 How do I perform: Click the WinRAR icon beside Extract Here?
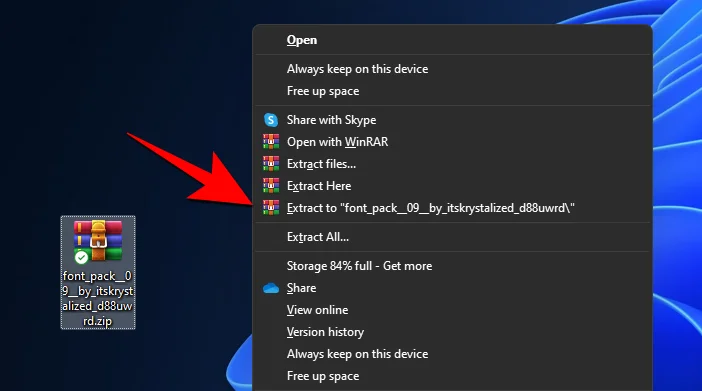point(271,186)
